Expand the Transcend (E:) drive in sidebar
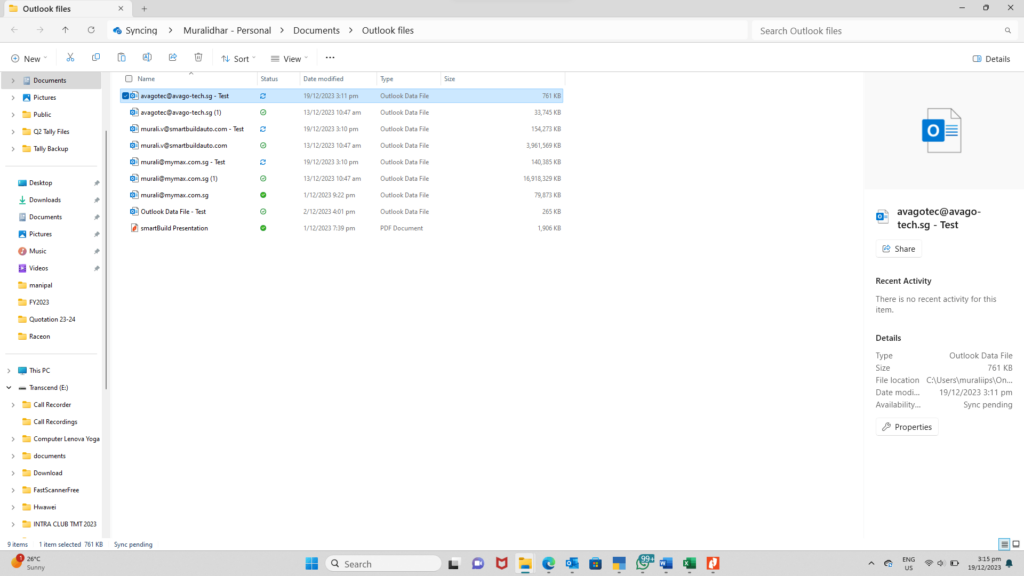The height and width of the screenshot is (576, 1024). [x=7, y=387]
